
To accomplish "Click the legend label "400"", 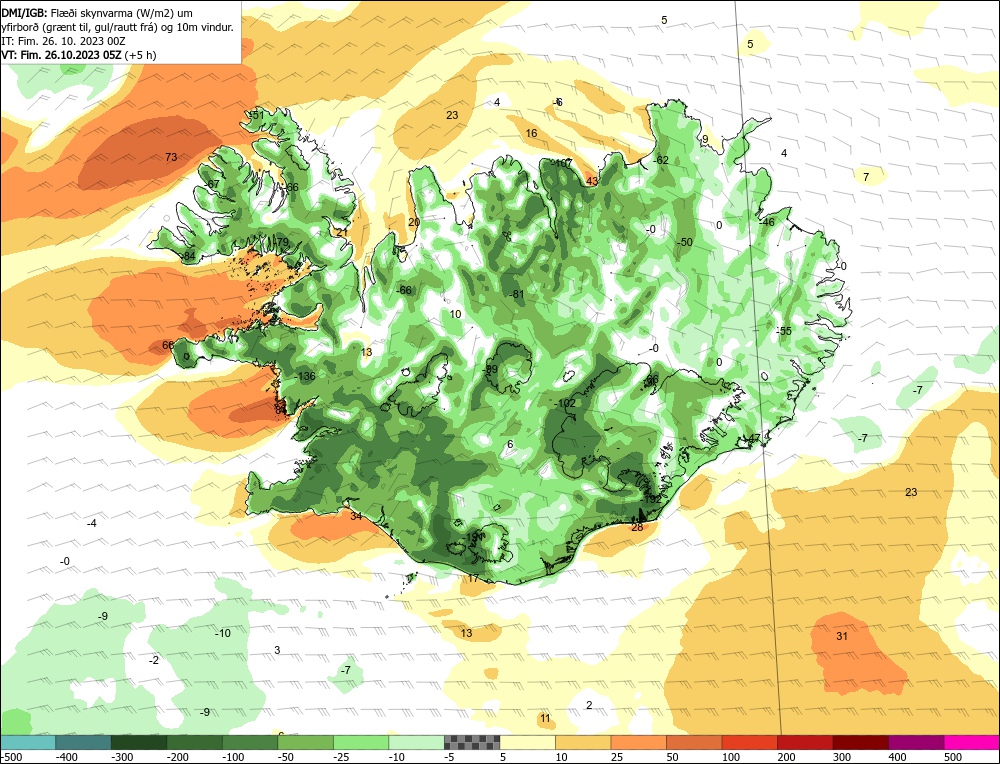I will (x=897, y=757).
